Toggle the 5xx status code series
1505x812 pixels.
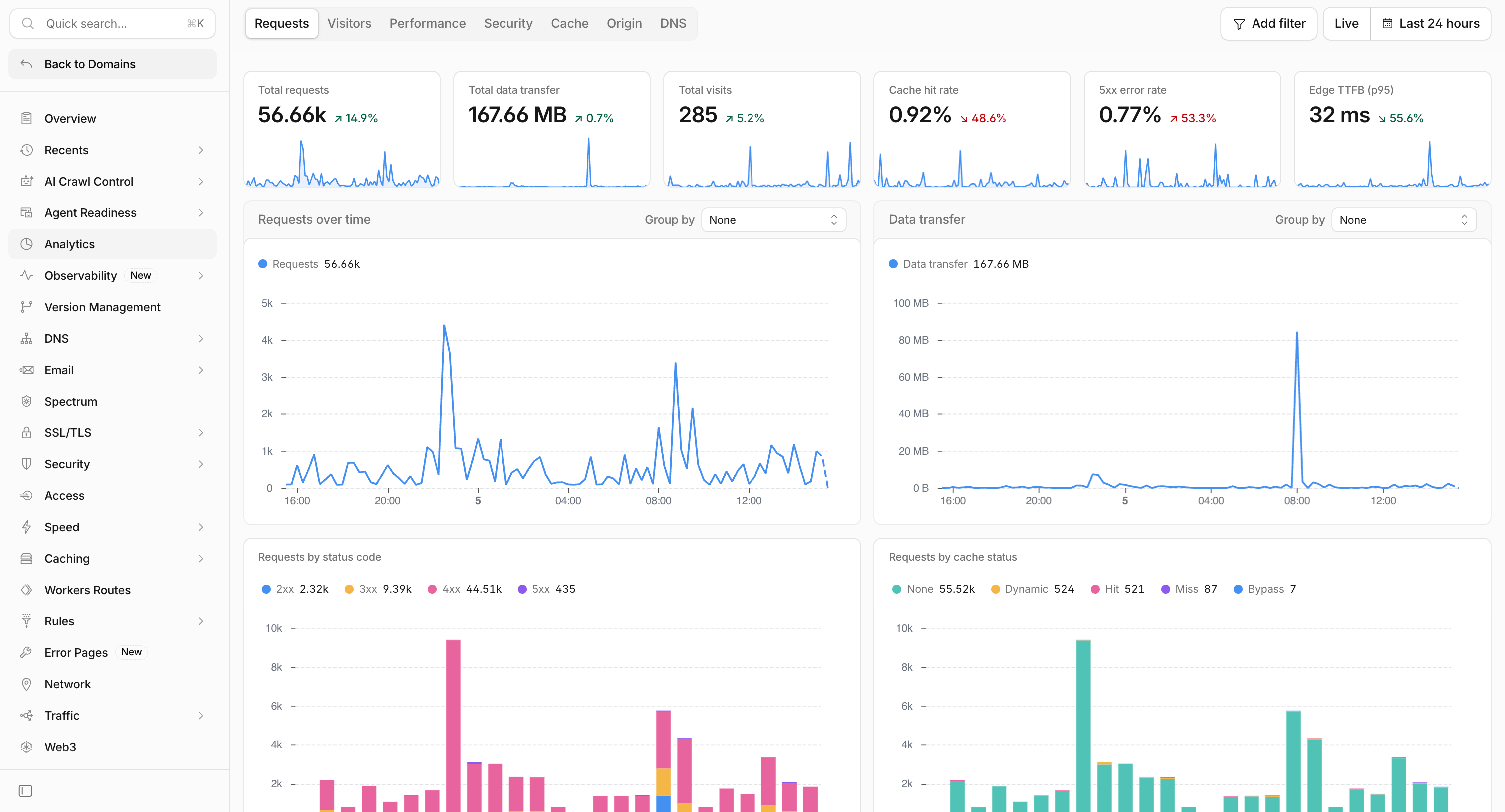[x=547, y=589]
